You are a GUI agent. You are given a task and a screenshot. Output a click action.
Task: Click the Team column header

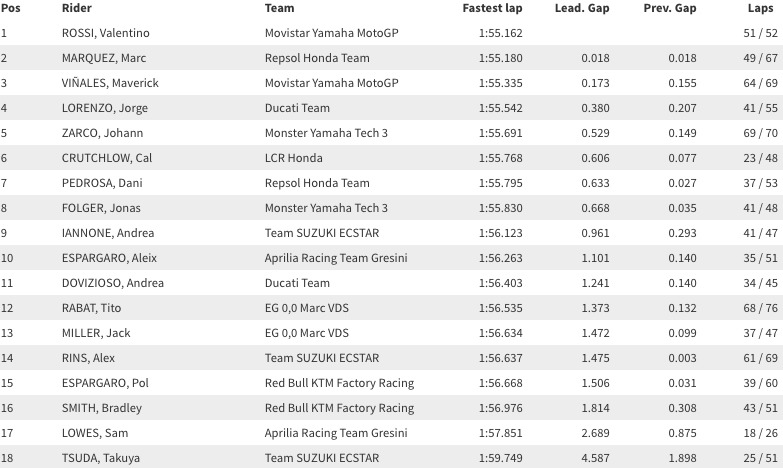[x=279, y=8]
